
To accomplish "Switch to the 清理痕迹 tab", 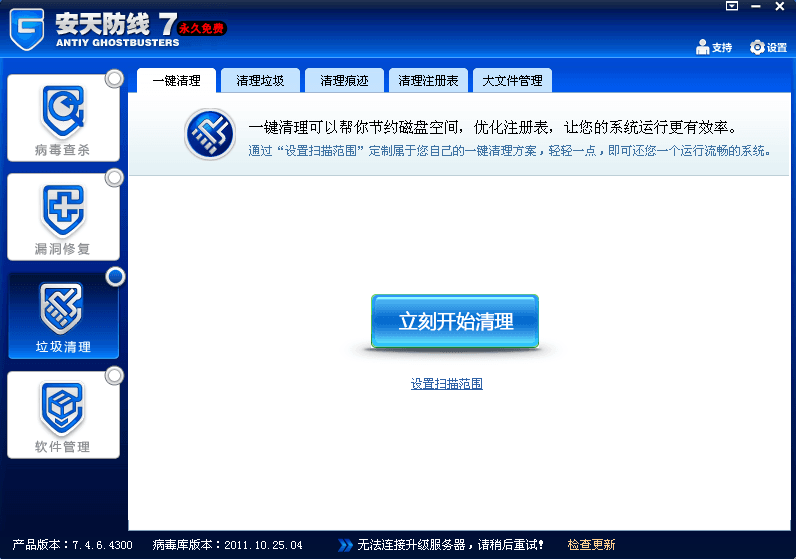I will coord(344,81).
